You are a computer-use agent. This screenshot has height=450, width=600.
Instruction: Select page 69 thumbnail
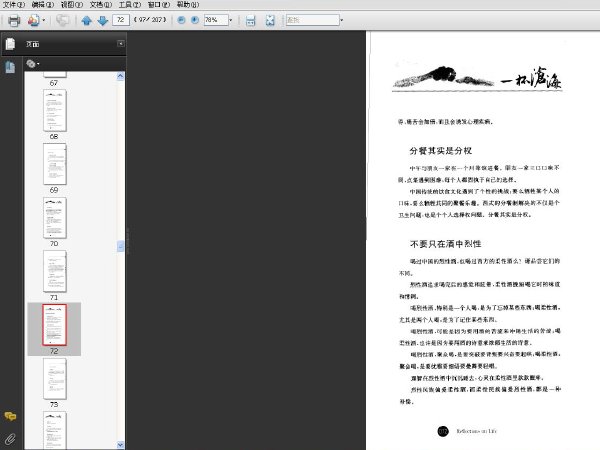tap(55, 164)
